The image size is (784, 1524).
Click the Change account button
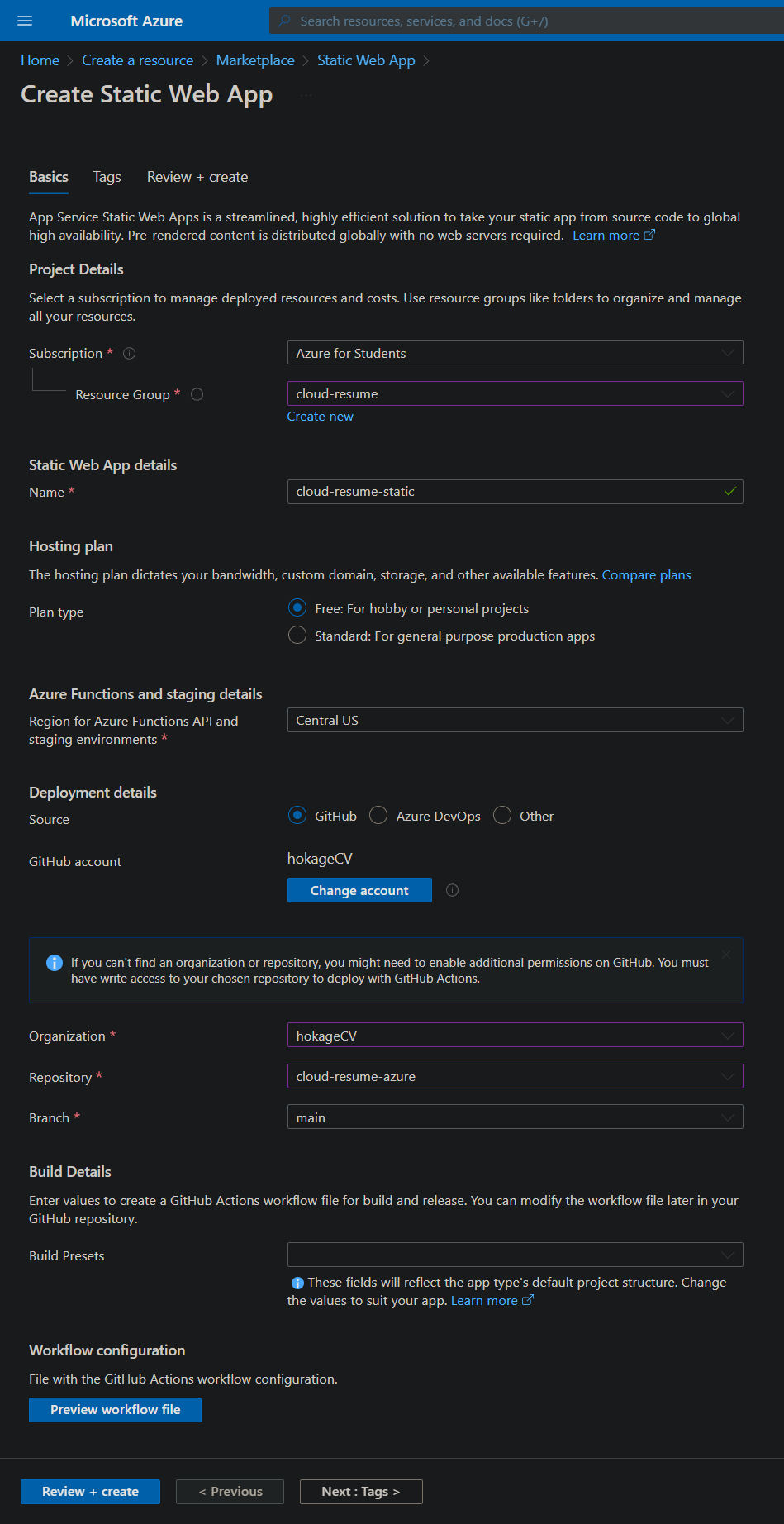pos(359,890)
